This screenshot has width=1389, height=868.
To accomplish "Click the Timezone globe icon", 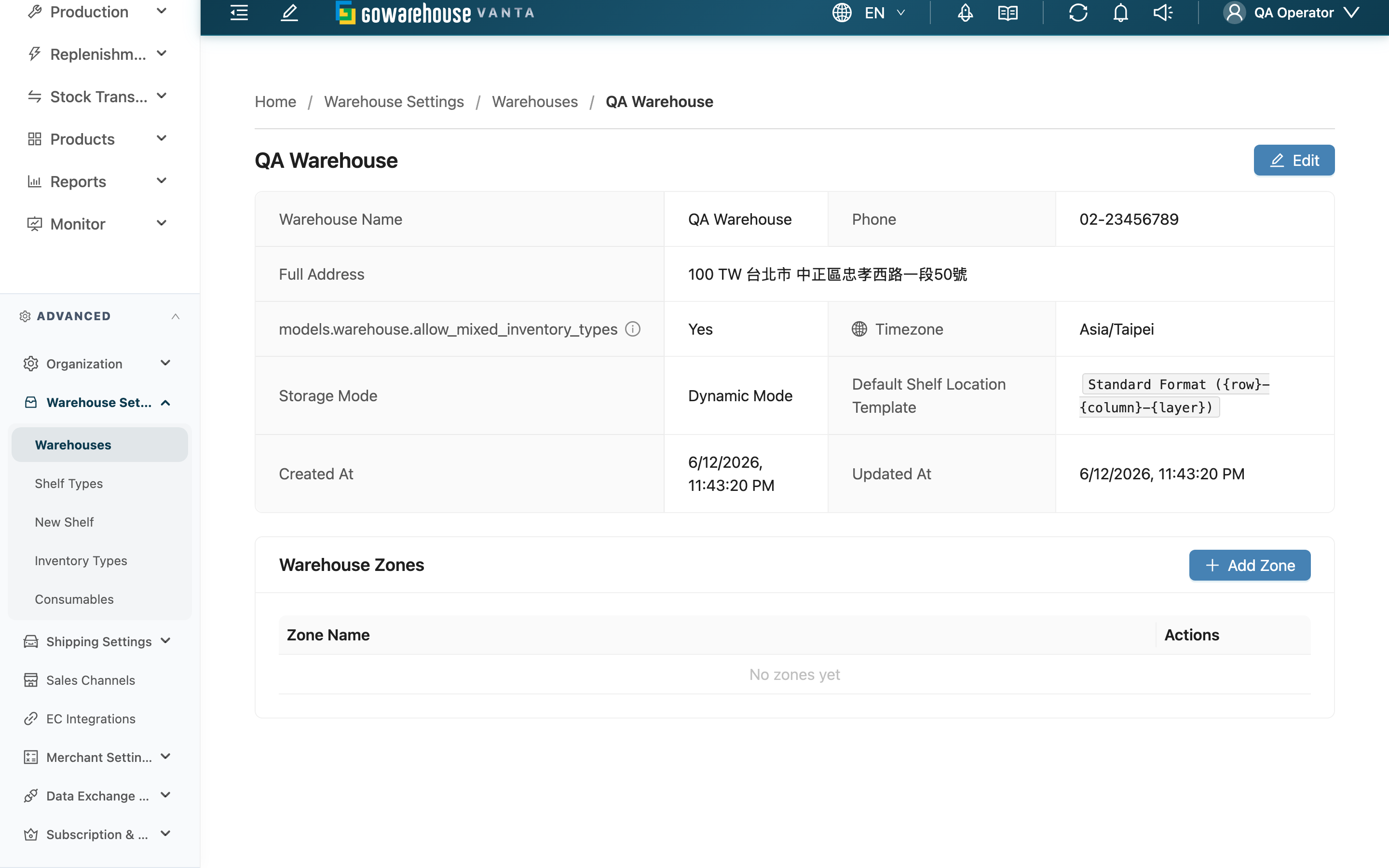I will (859, 329).
